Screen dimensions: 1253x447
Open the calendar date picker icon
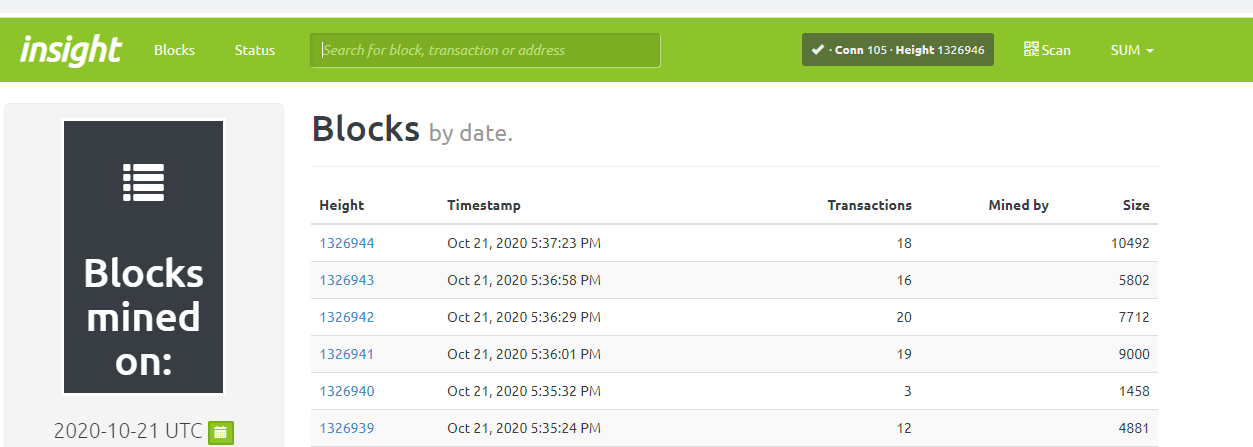(221, 432)
